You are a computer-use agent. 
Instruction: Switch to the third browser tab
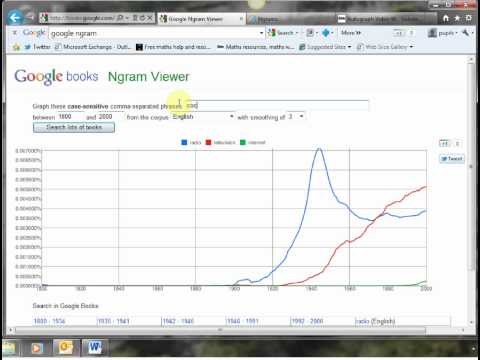point(290,19)
